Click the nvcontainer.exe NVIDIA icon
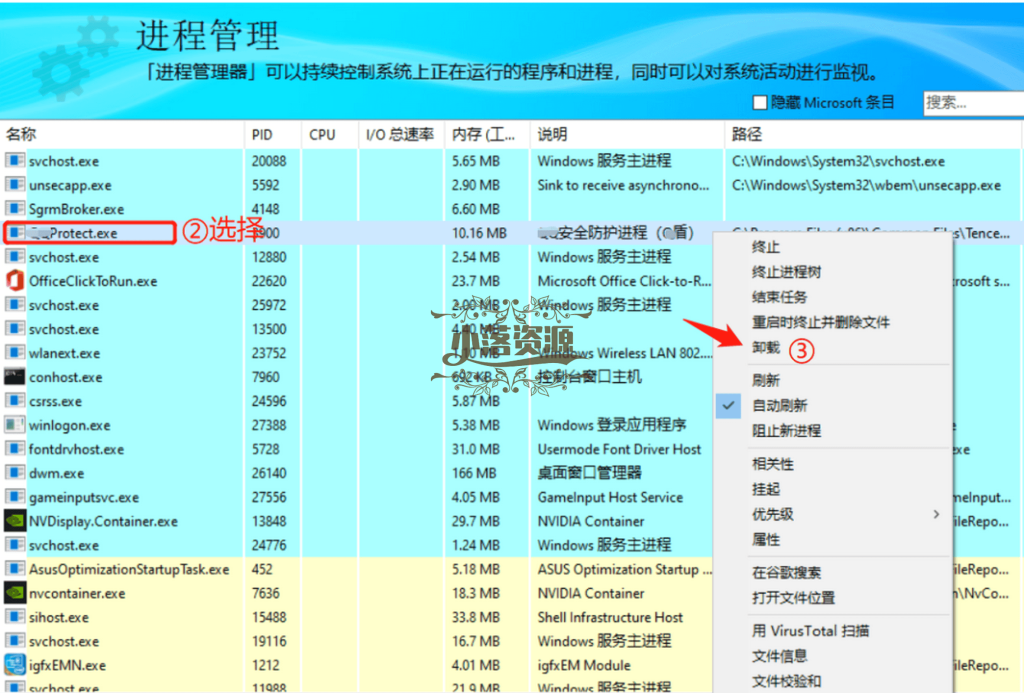 (14, 593)
